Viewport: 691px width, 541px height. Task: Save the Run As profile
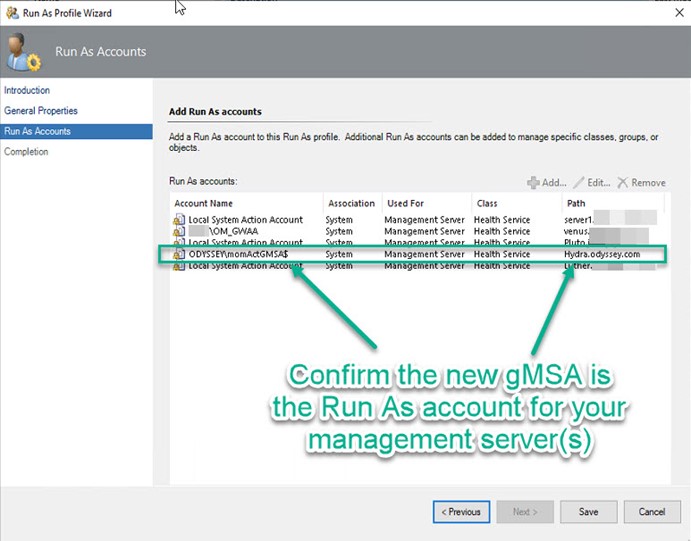tap(588, 511)
